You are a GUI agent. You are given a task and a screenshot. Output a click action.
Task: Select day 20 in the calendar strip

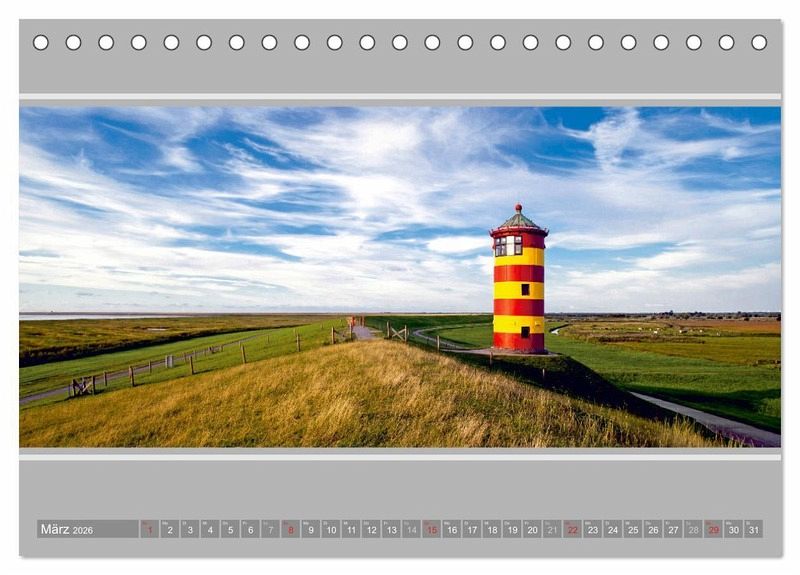tap(532, 529)
